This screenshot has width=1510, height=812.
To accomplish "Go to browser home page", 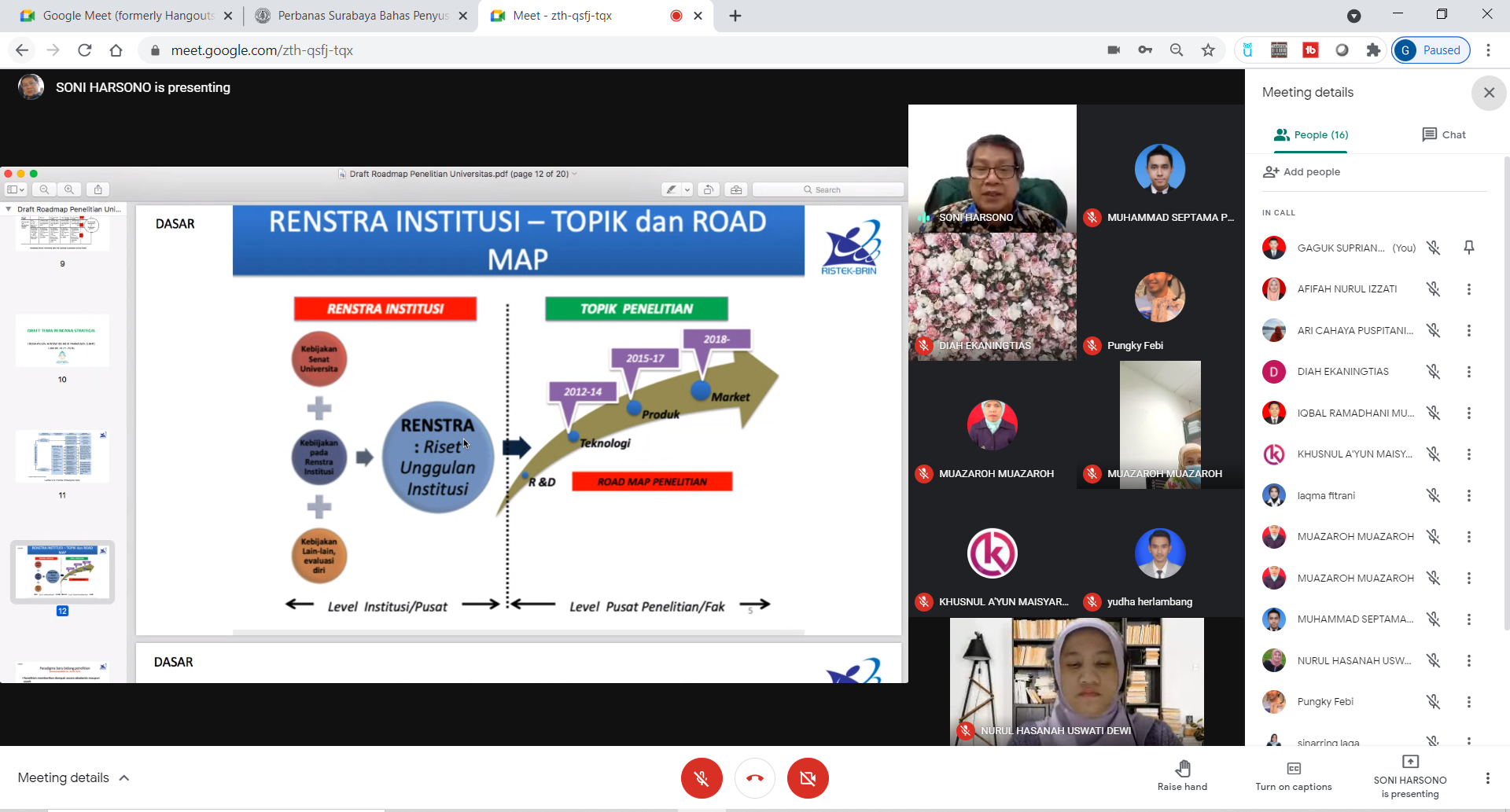I will pyautogui.click(x=116, y=50).
